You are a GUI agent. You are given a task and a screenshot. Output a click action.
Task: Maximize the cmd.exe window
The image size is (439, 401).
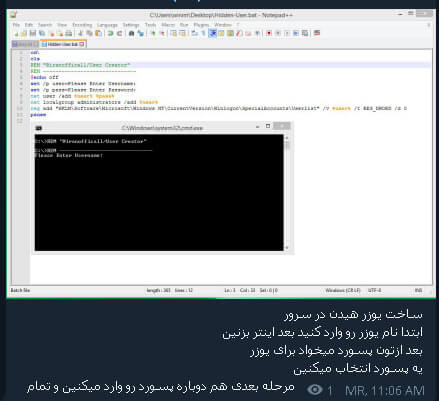(268, 126)
